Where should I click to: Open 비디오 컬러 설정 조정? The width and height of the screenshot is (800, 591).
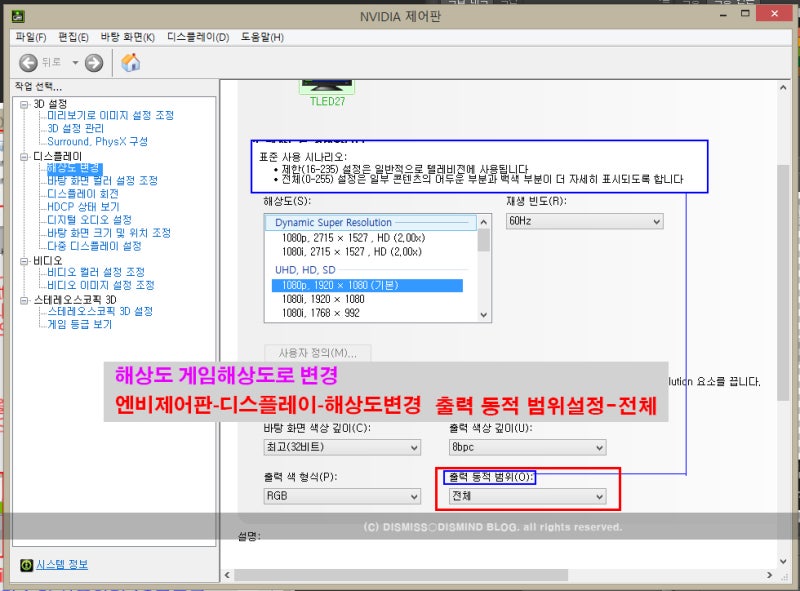pos(96,272)
